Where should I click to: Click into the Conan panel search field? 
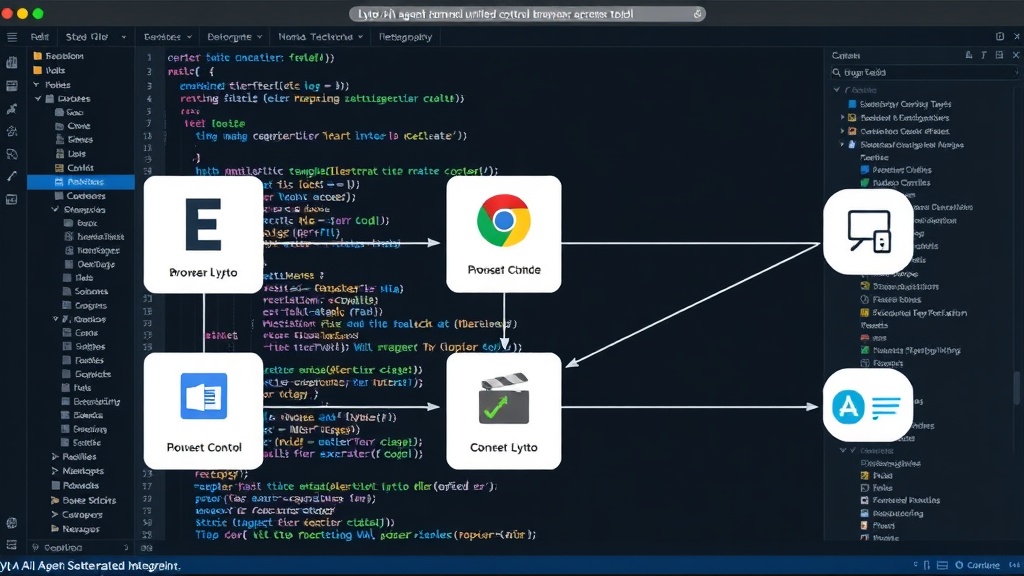point(923,72)
